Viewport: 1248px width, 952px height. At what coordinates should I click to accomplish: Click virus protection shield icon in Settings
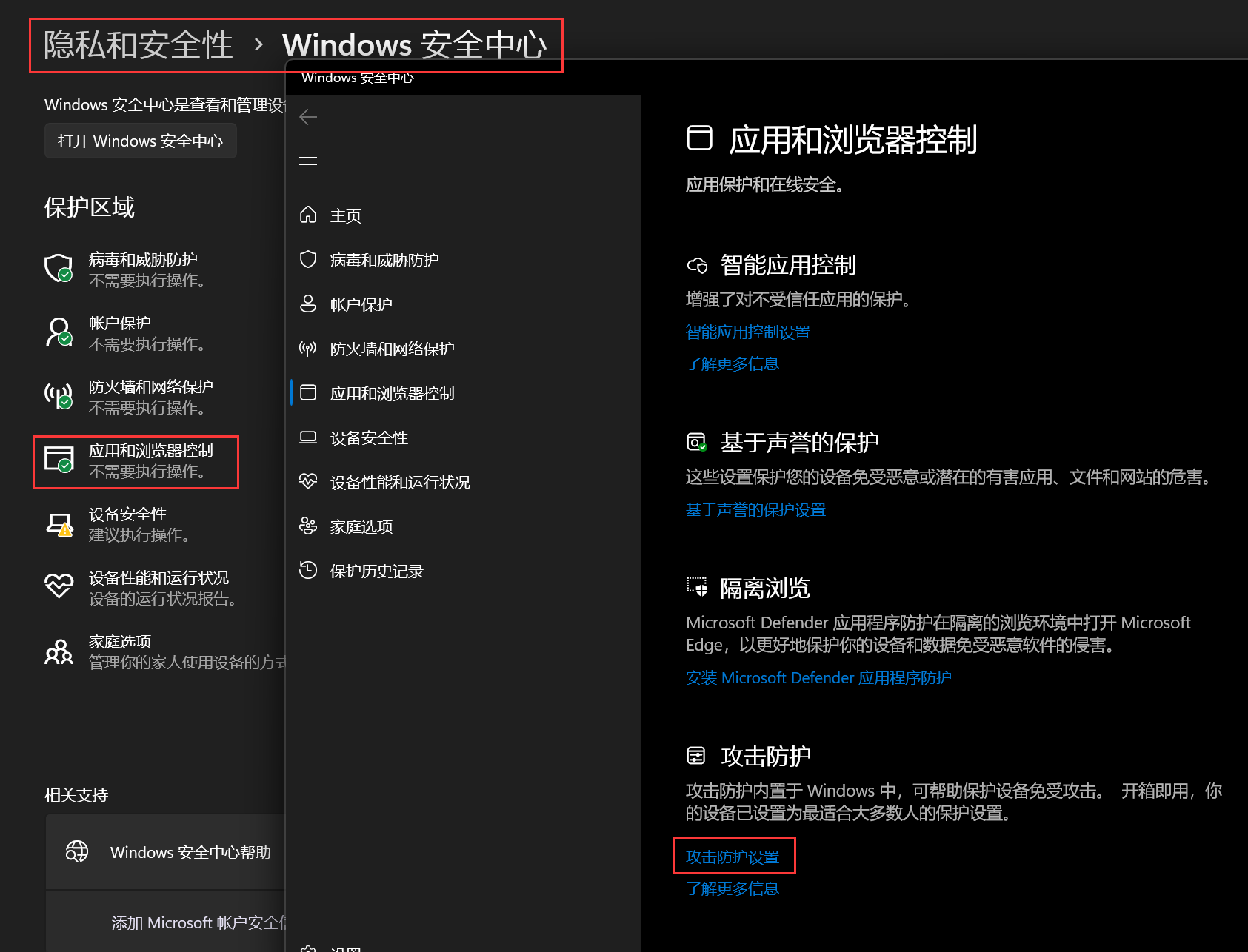[59, 268]
